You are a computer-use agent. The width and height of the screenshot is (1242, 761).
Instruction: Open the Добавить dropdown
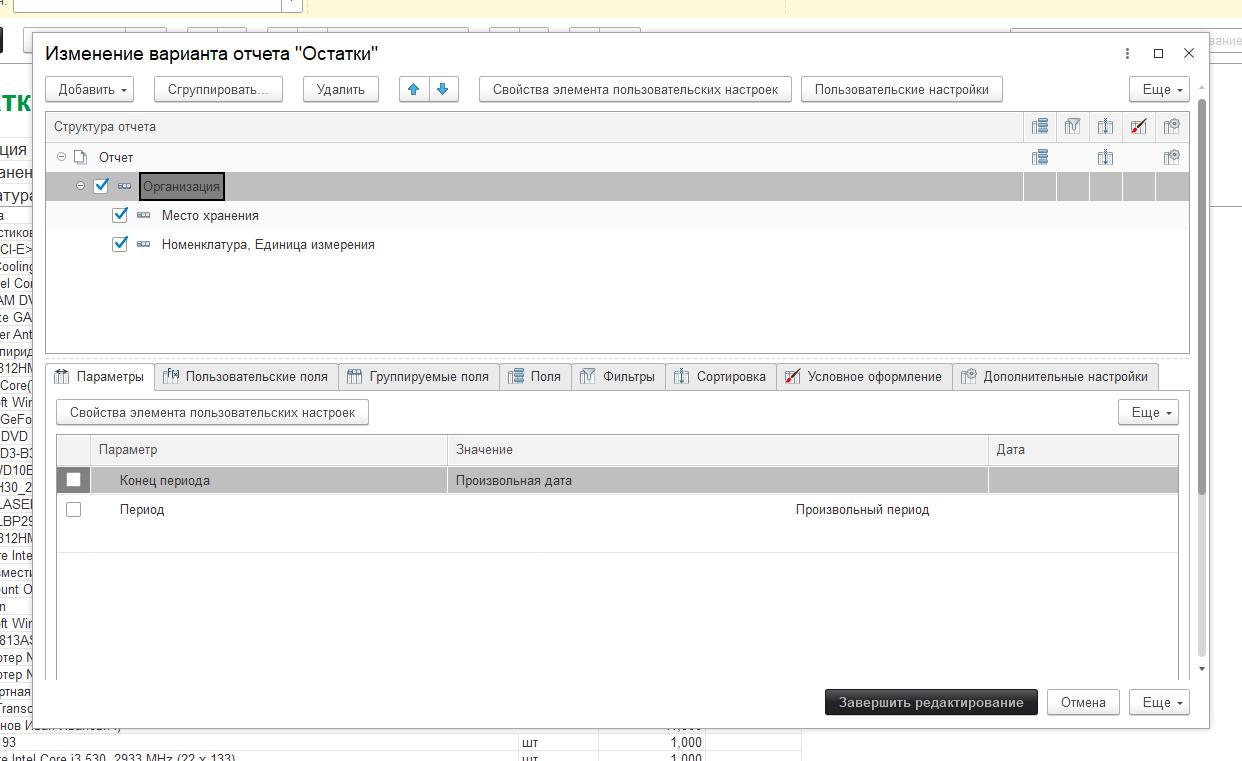(x=94, y=89)
